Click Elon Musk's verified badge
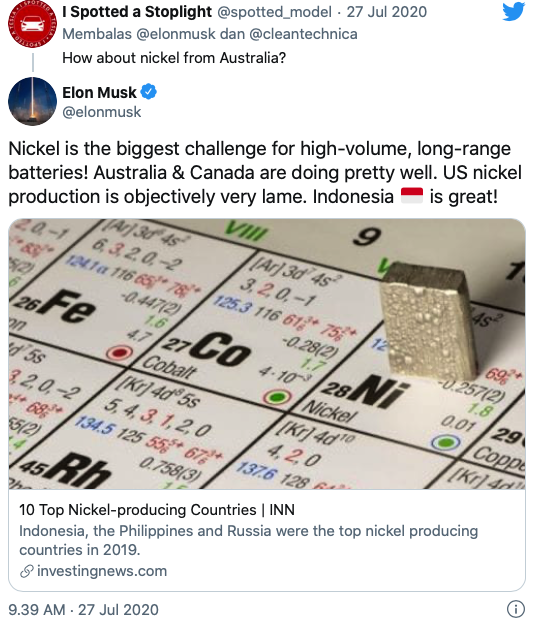 coord(149,92)
